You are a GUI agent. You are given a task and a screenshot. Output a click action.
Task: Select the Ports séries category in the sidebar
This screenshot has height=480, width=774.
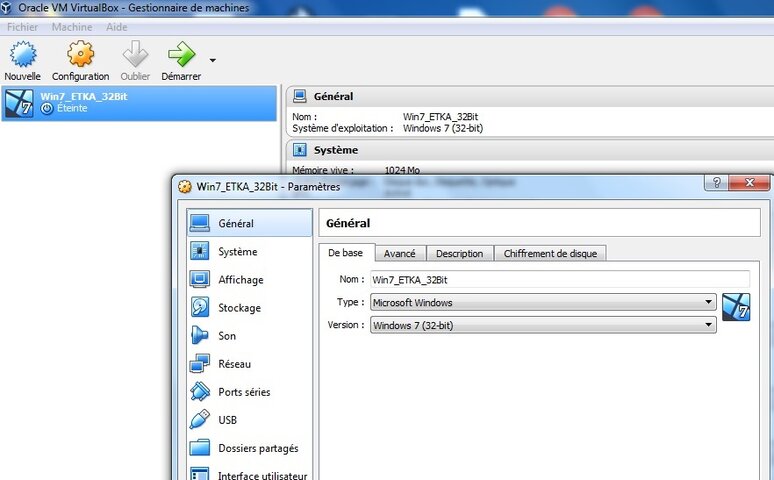point(250,392)
